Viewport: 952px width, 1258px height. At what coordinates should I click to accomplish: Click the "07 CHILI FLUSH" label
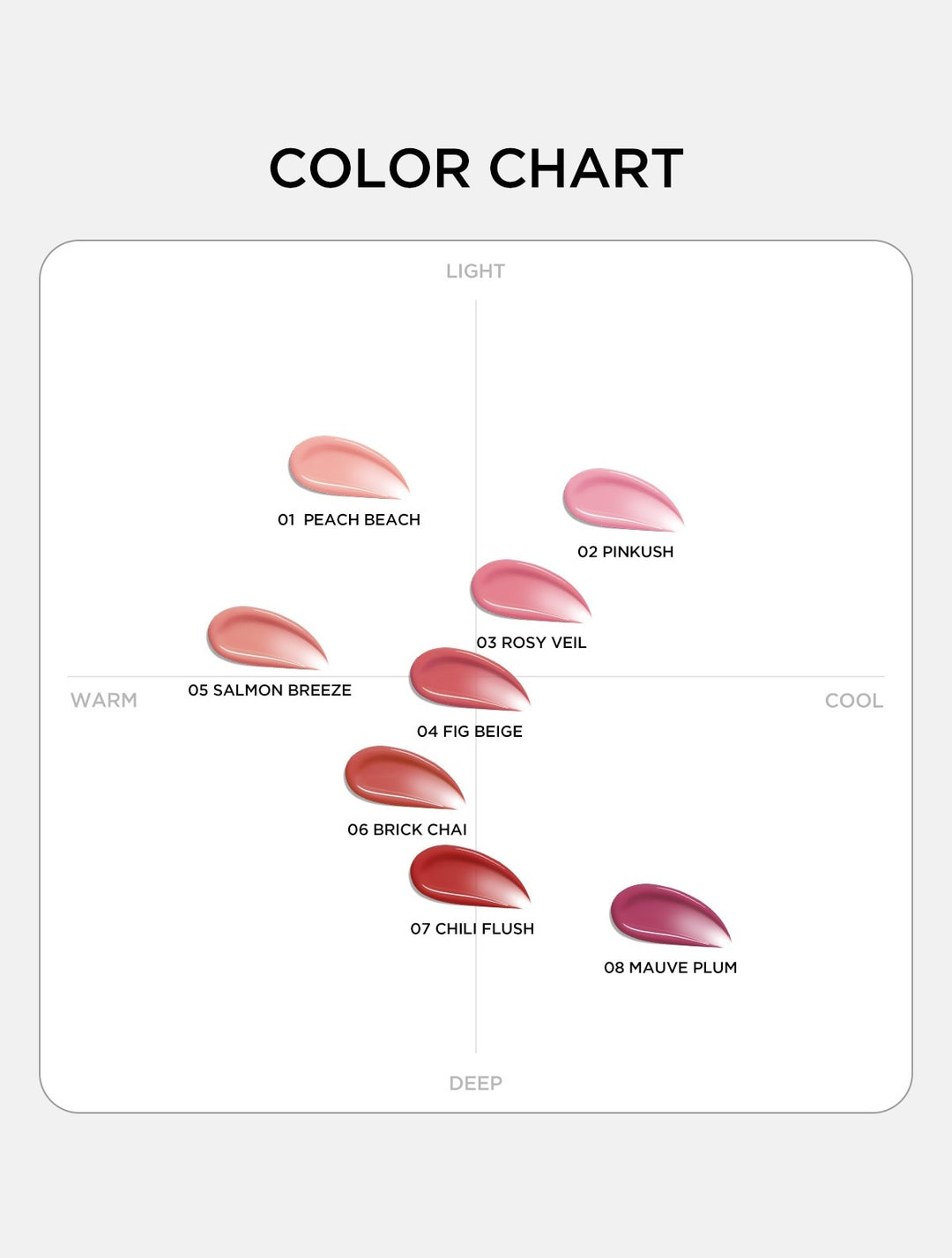472,929
